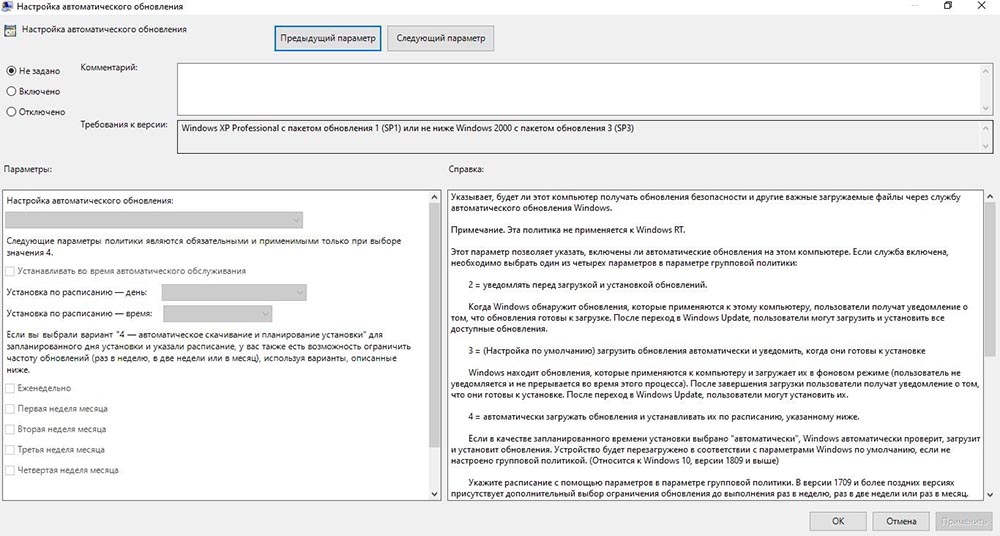Go to "Предыдущий параметр"
The image size is (1000, 536).
(x=327, y=39)
